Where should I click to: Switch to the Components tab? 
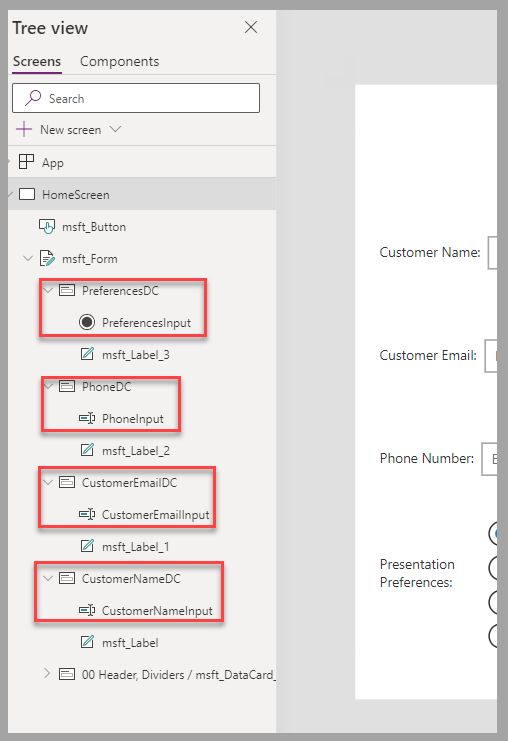(120, 61)
